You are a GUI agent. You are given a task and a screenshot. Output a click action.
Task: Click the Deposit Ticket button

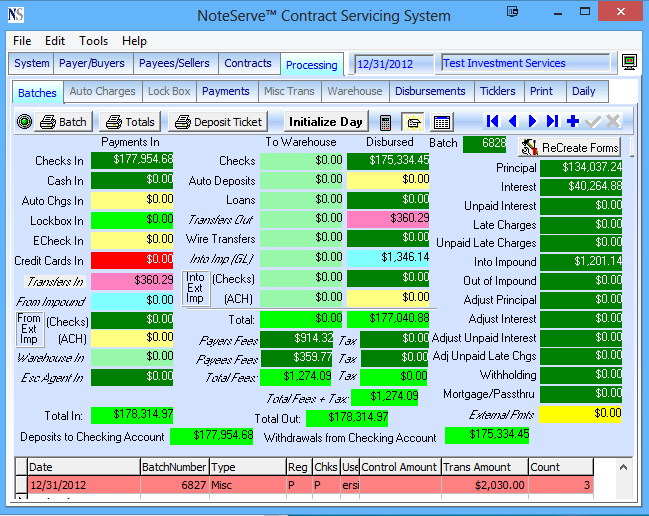pyautogui.click(x=218, y=122)
